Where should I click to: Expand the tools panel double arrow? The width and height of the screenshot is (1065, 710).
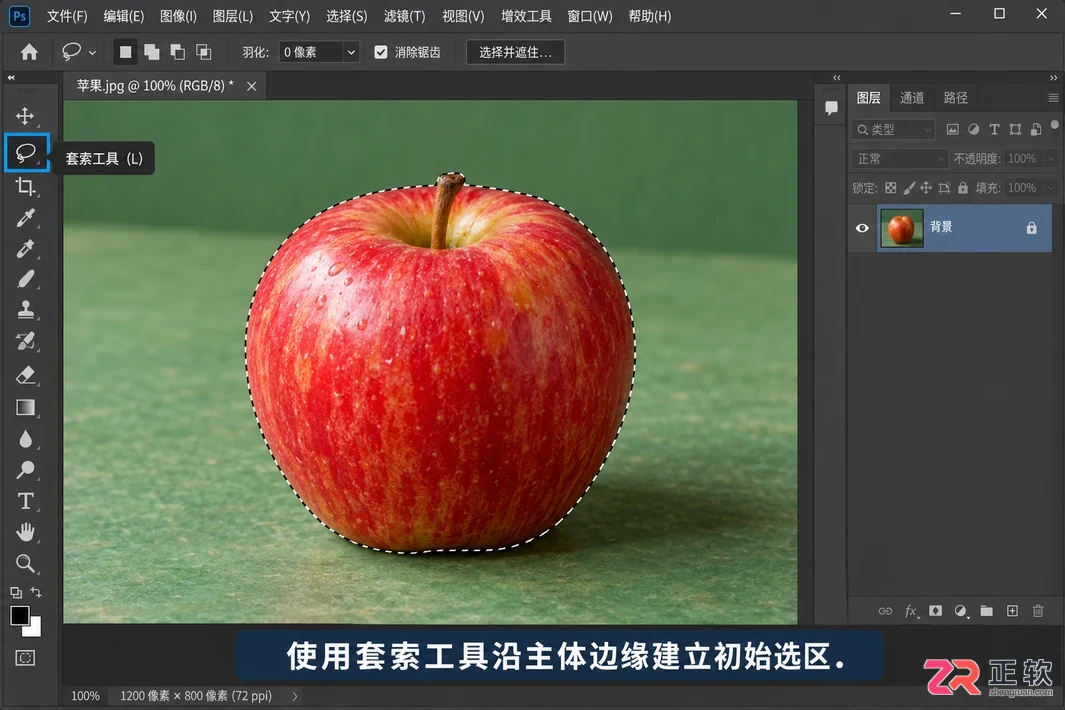pos(11,78)
